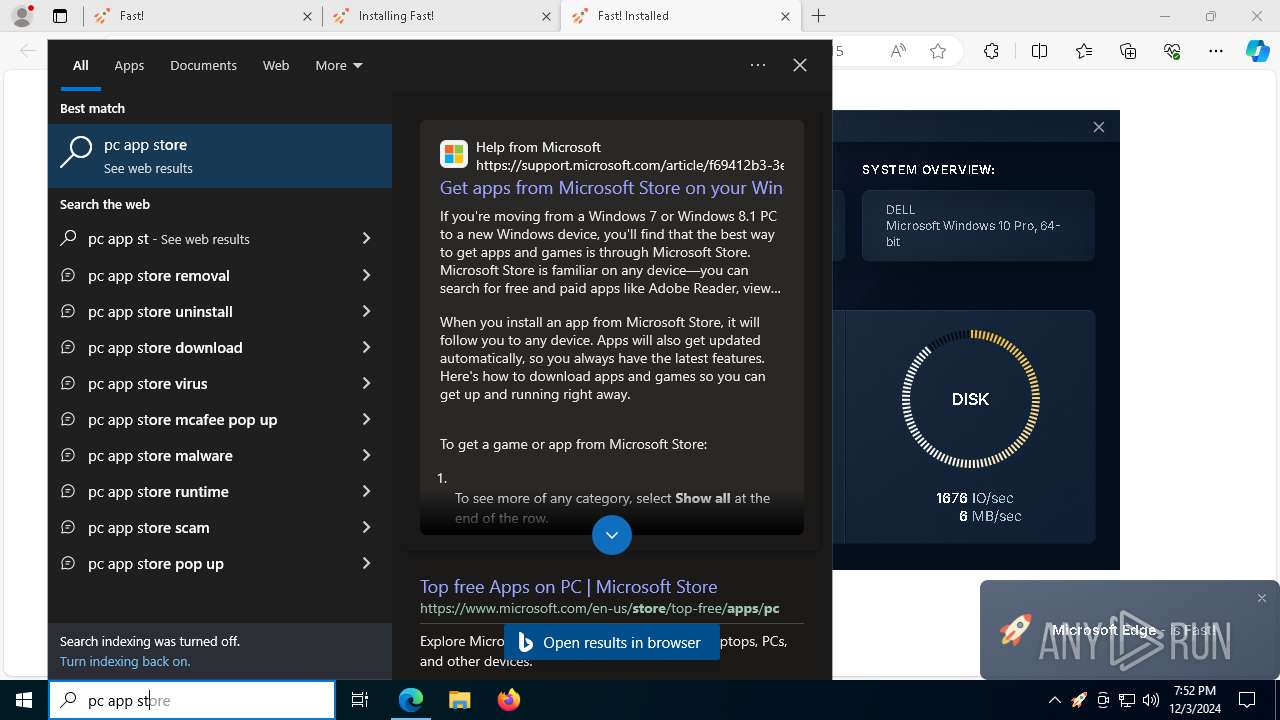Select 'pc app store virus' suggestion text

click(x=148, y=383)
